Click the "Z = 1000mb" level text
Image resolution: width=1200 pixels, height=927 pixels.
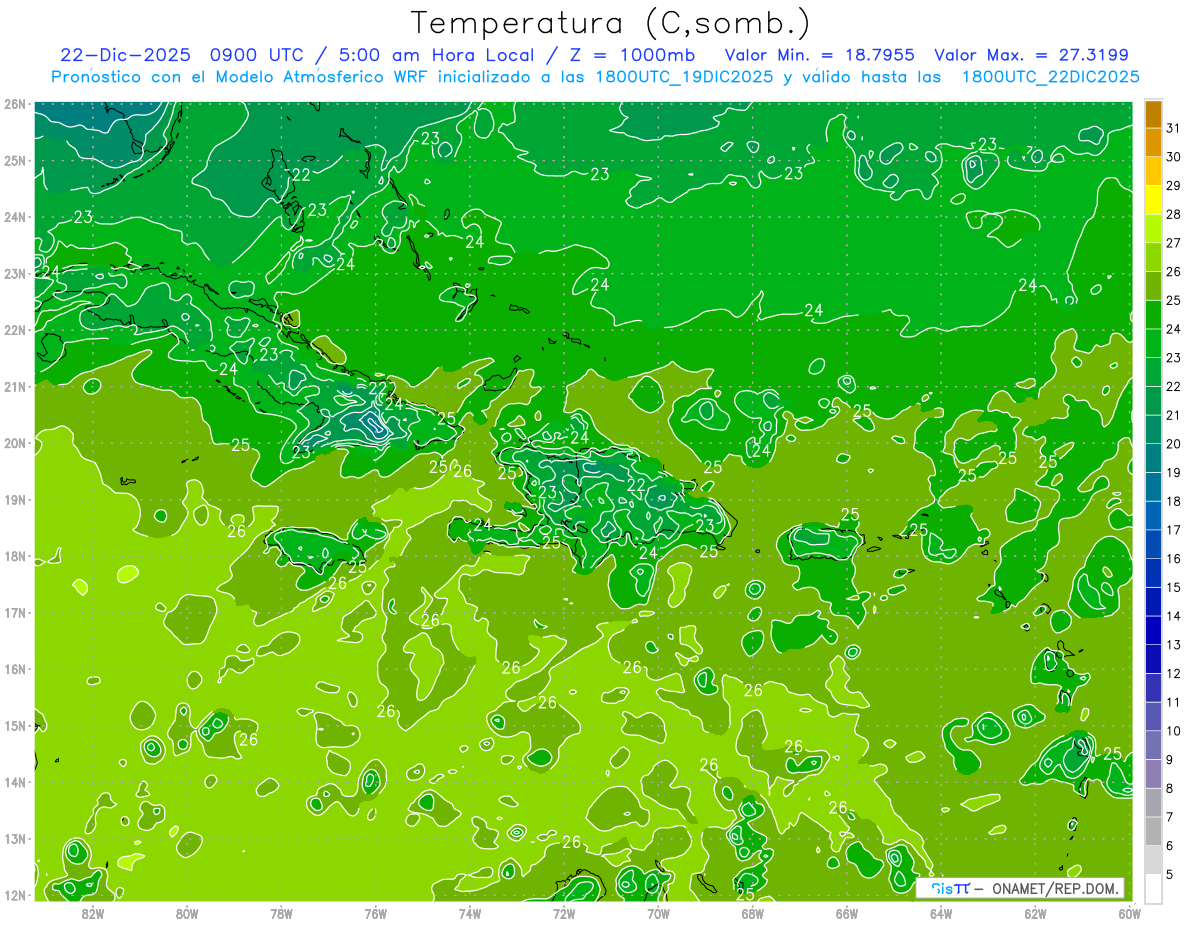[632, 54]
